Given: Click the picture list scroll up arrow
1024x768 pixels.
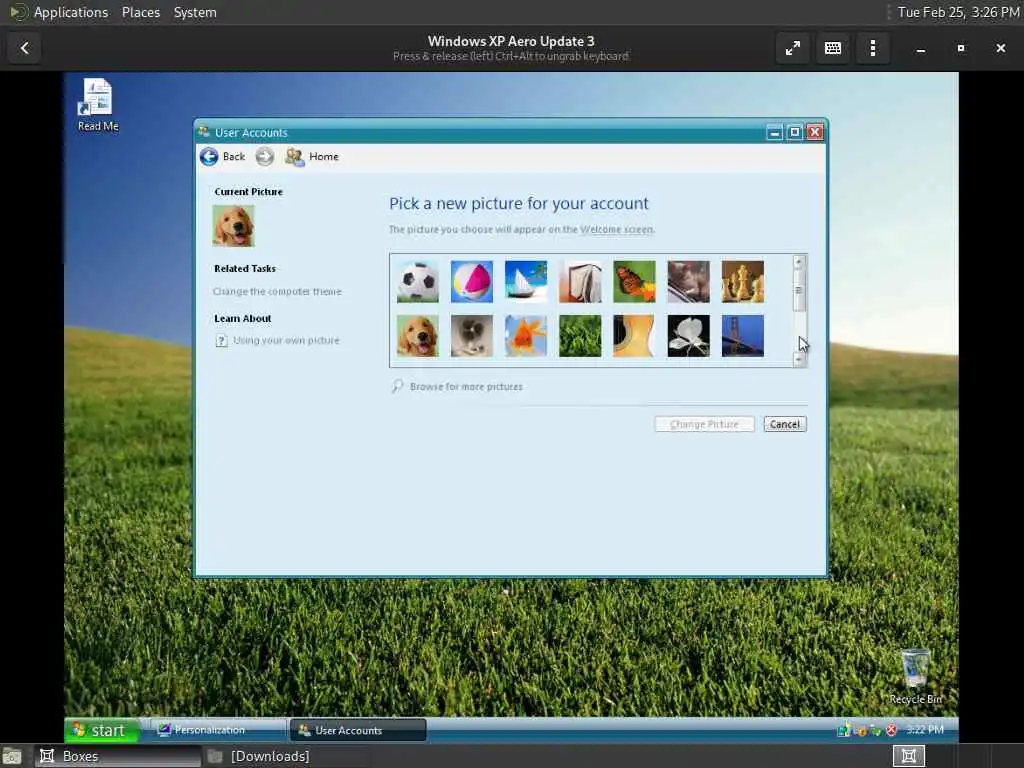Looking at the screenshot, I should click(798, 262).
